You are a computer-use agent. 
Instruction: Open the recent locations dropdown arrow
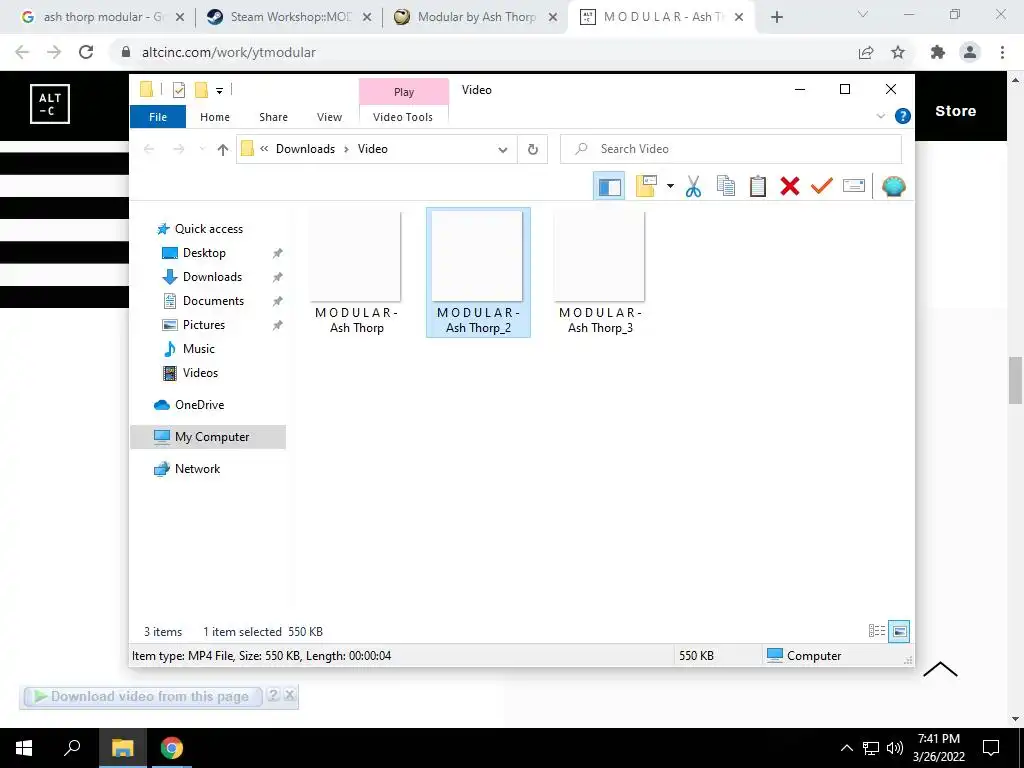click(x=202, y=150)
